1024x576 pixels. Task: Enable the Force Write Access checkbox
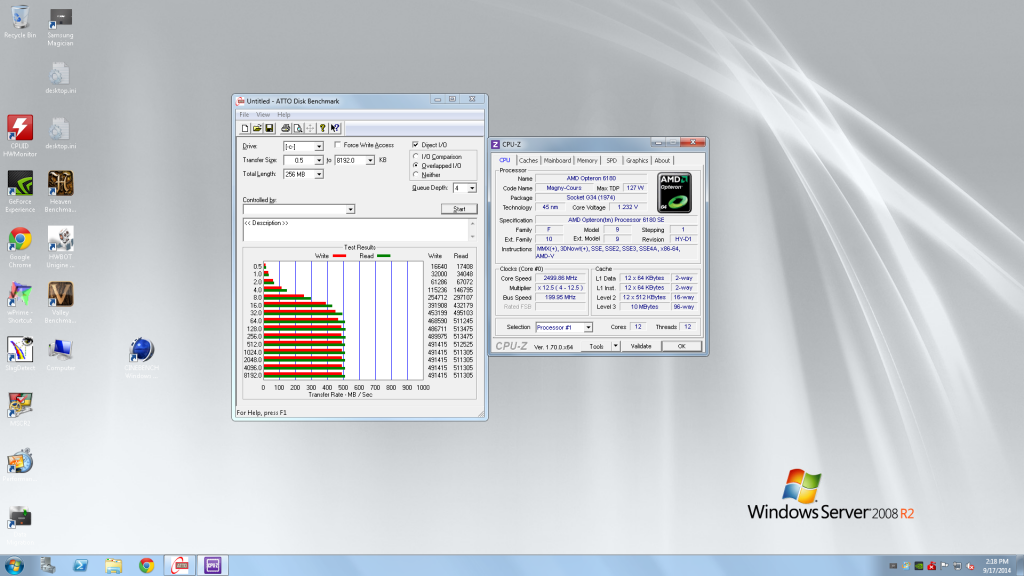338,145
